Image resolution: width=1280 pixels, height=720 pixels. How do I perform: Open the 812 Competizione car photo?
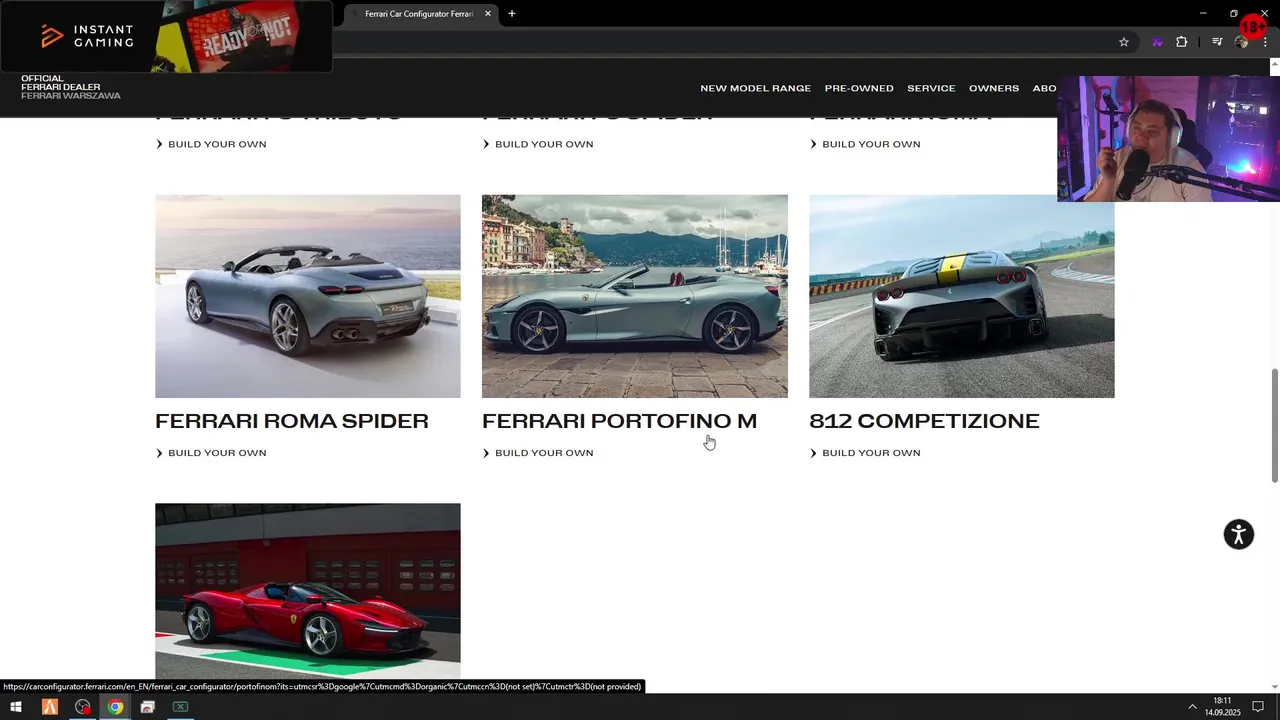[962, 296]
